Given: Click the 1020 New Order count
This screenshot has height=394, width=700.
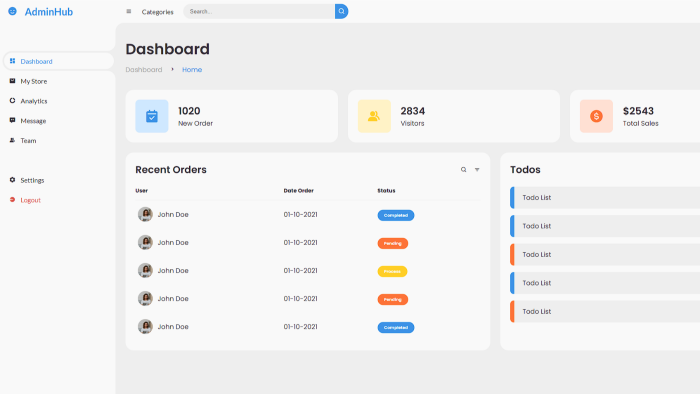Looking at the screenshot, I should coord(189,111).
